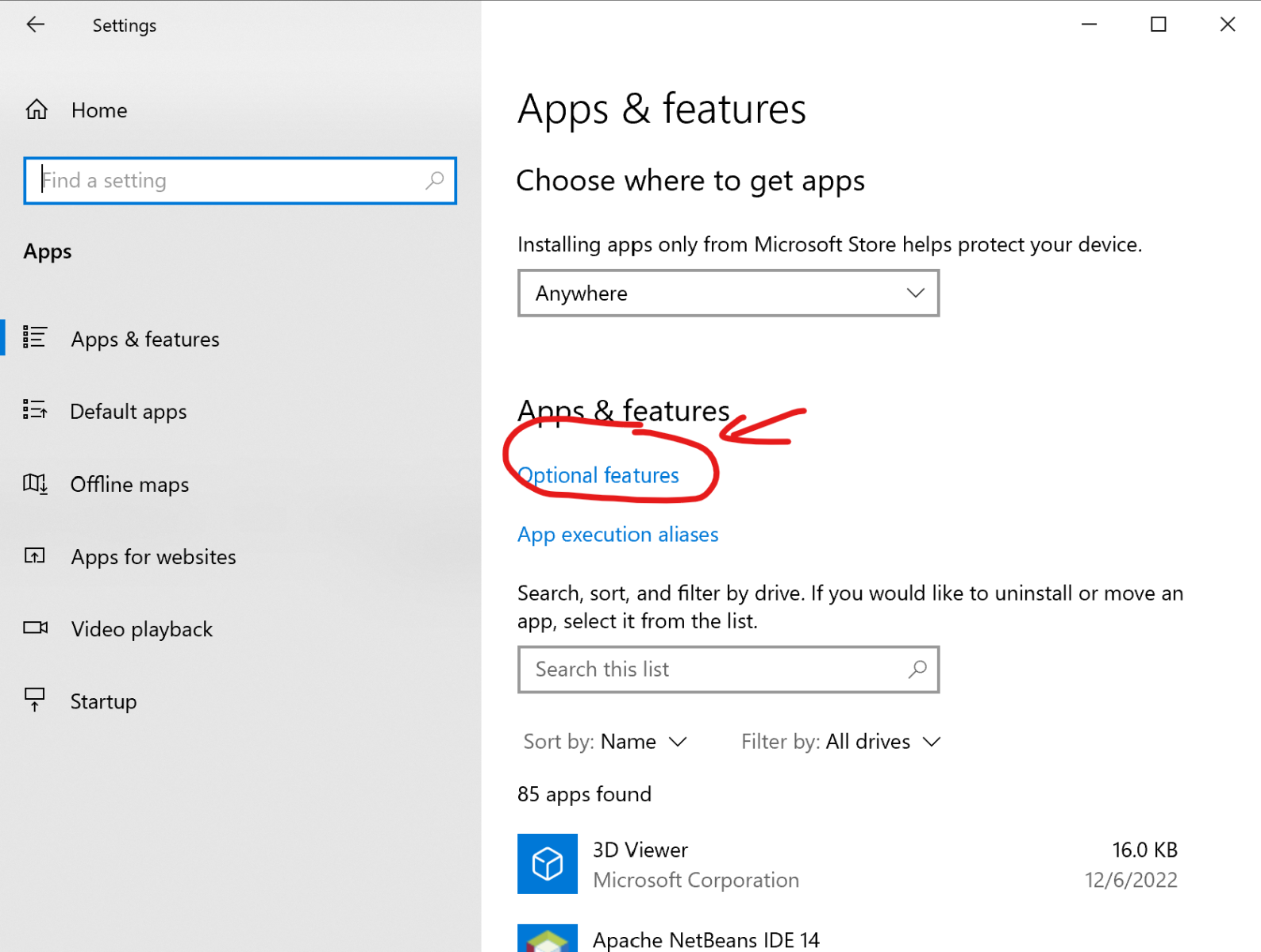Click the Video playback camera icon
This screenshot has width=1261, height=952.
pyautogui.click(x=35, y=628)
